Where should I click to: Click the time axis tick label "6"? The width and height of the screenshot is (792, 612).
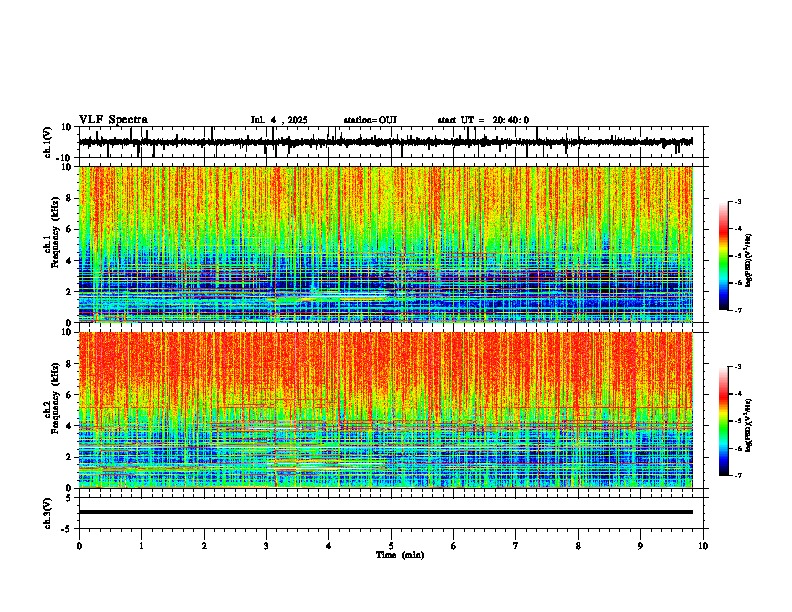[453, 546]
